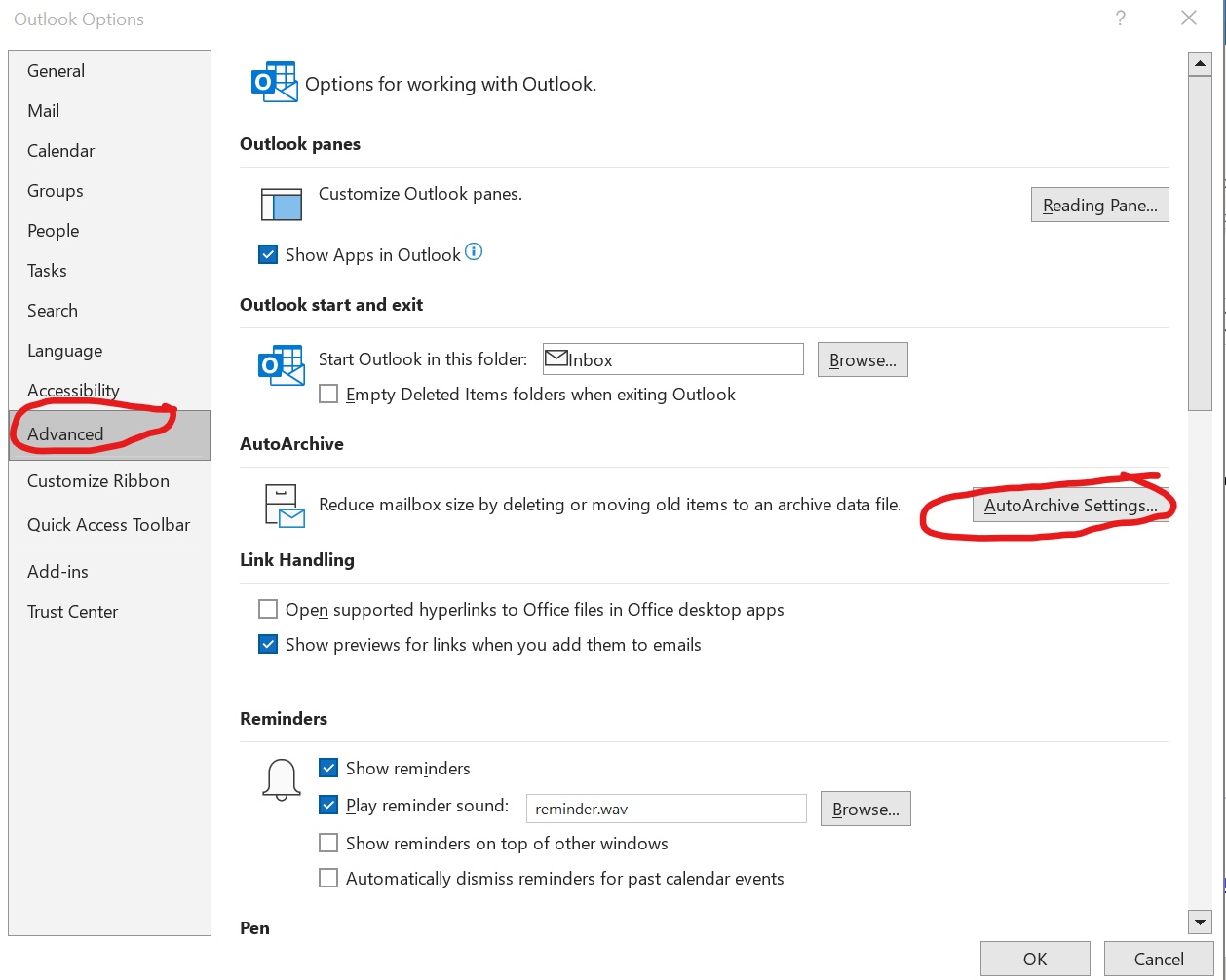Viewport: 1226px width, 980px height.
Task: Go to Customize Ribbon settings
Action: click(x=109, y=481)
